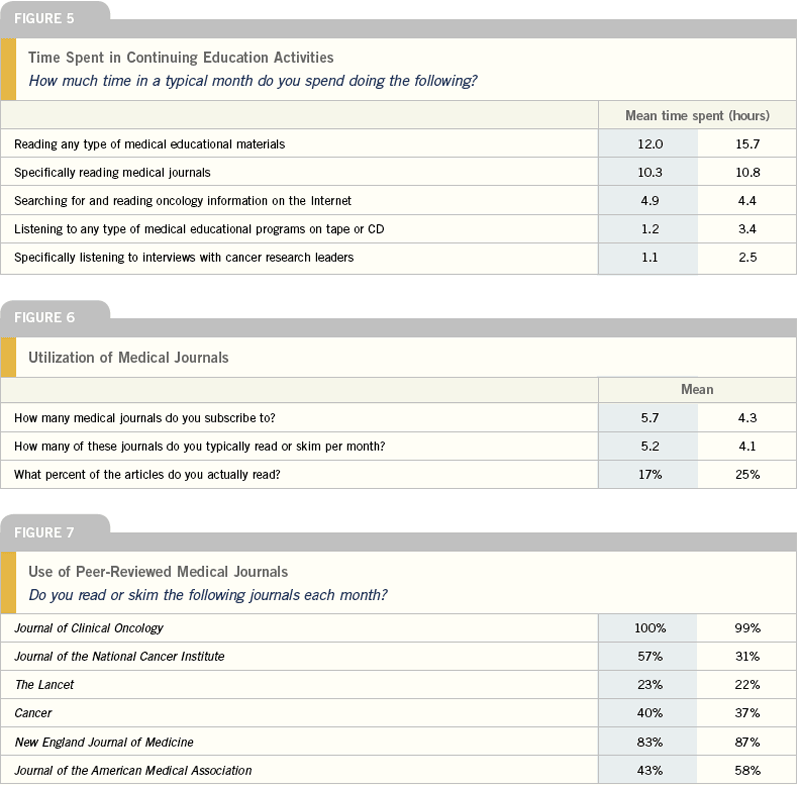Select How many medical journals do you subscribe to
Image resolution: width=800 pixels, height=786 pixels.
point(144,418)
